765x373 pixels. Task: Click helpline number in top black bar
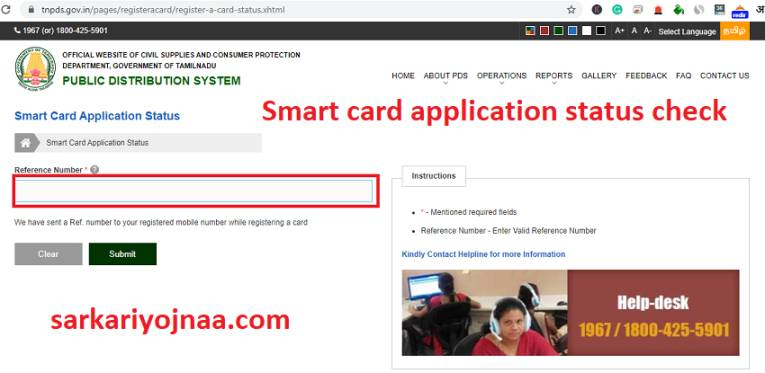(61, 30)
